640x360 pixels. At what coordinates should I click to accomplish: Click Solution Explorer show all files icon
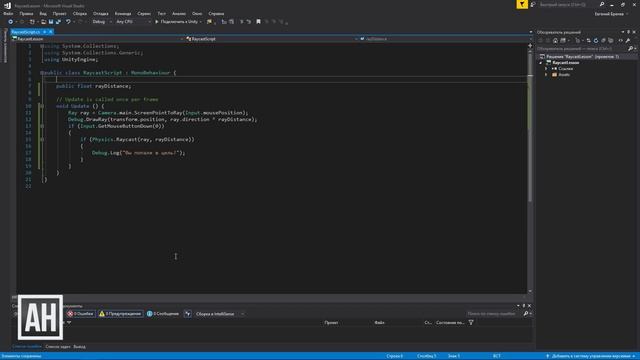(611, 40)
